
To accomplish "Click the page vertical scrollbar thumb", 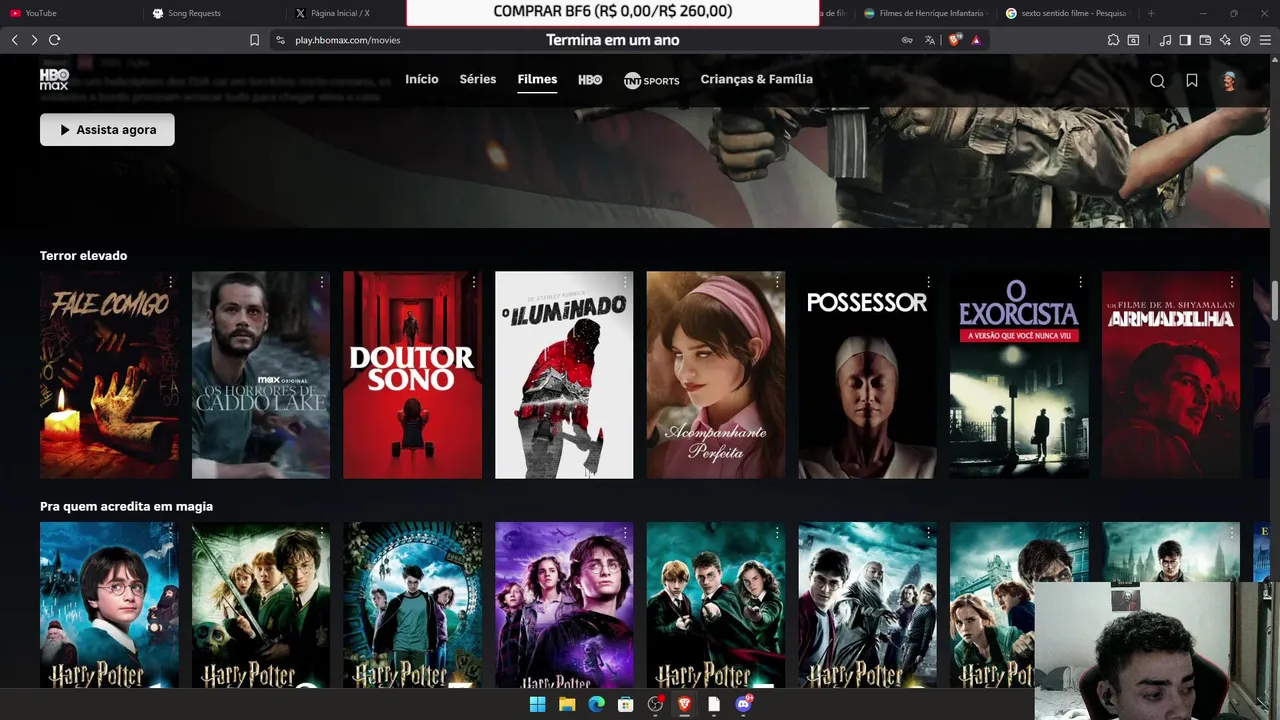I will pyautogui.click(x=1275, y=303).
